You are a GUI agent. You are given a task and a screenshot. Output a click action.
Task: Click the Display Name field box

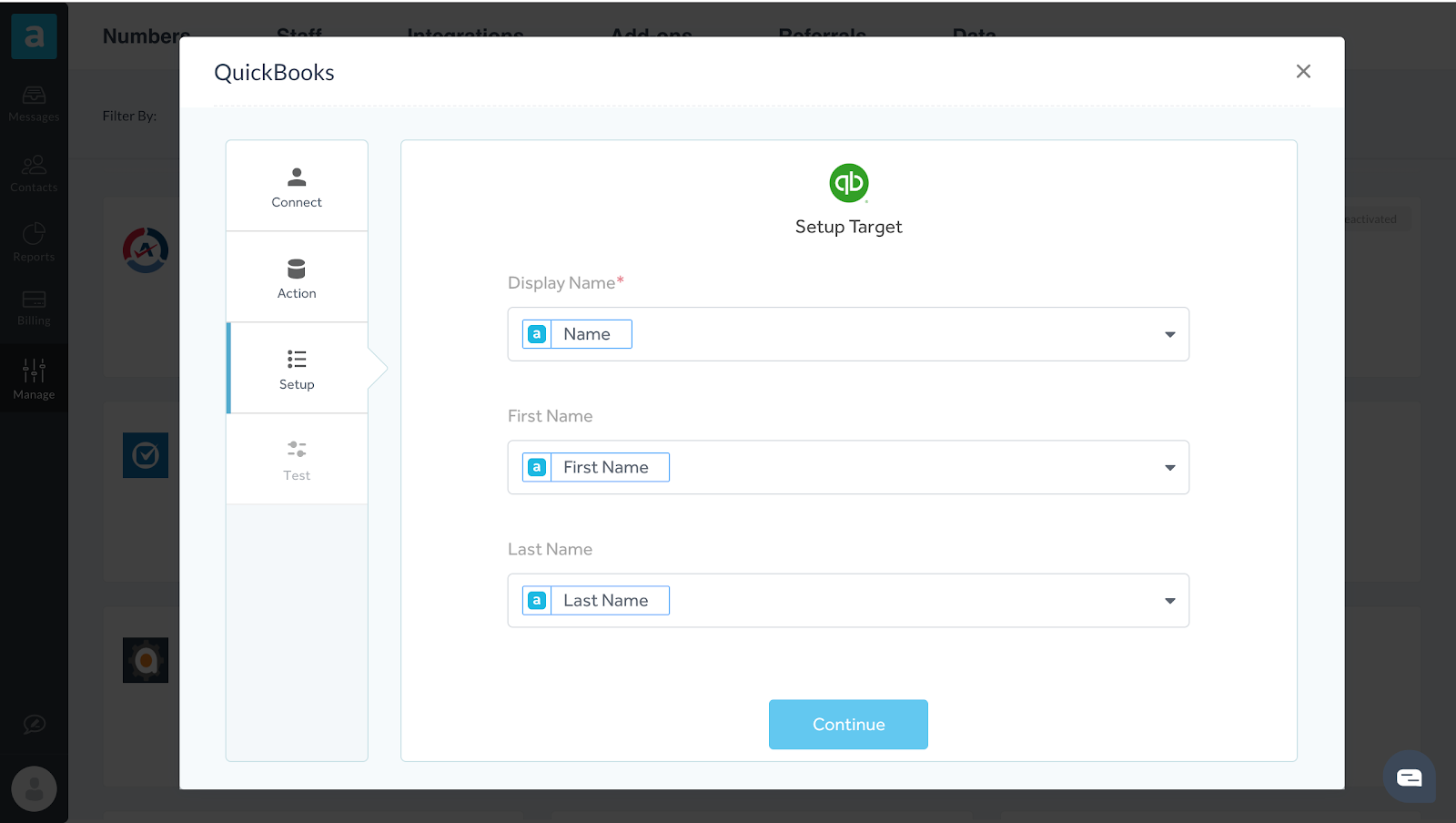pyautogui.click(x=848, y=334)
